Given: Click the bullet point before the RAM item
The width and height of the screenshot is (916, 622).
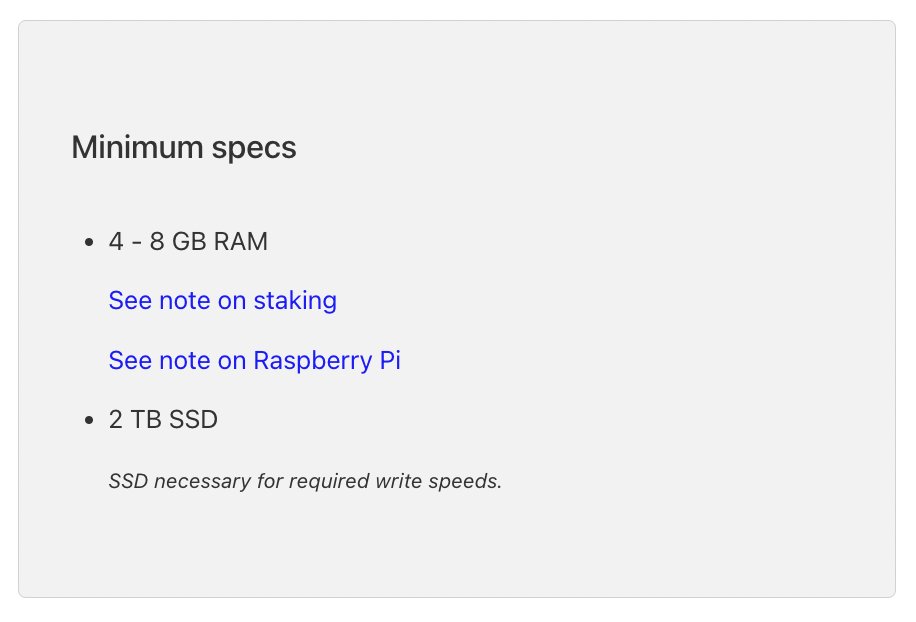Looking at the screenshot, I should 90,243.
